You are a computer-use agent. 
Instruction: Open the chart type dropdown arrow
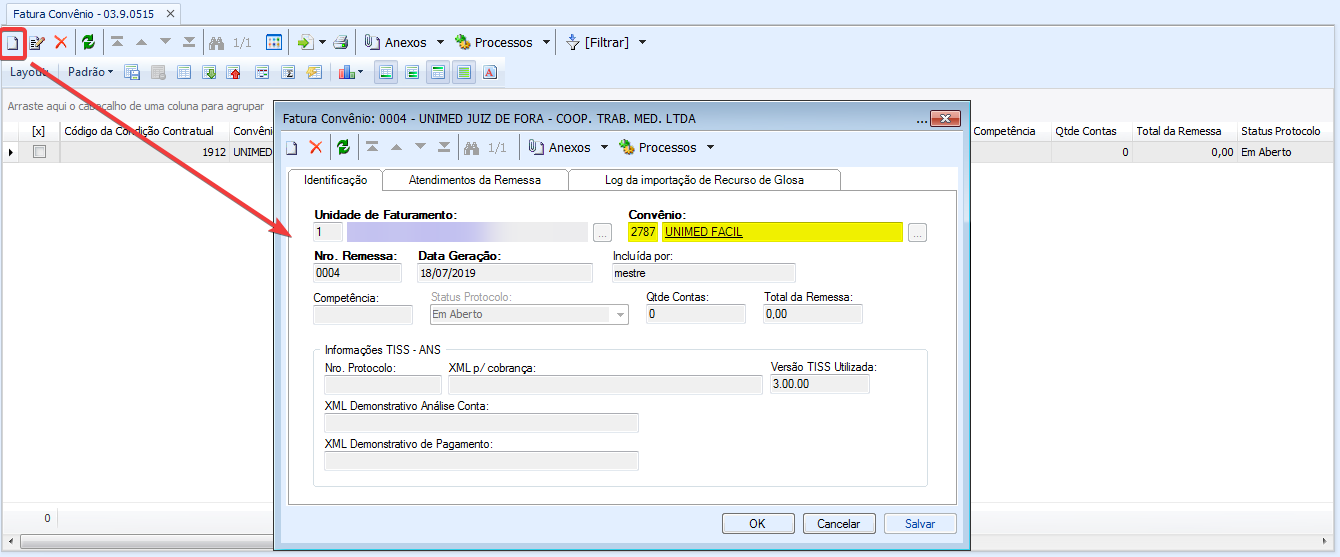[361, 72]
